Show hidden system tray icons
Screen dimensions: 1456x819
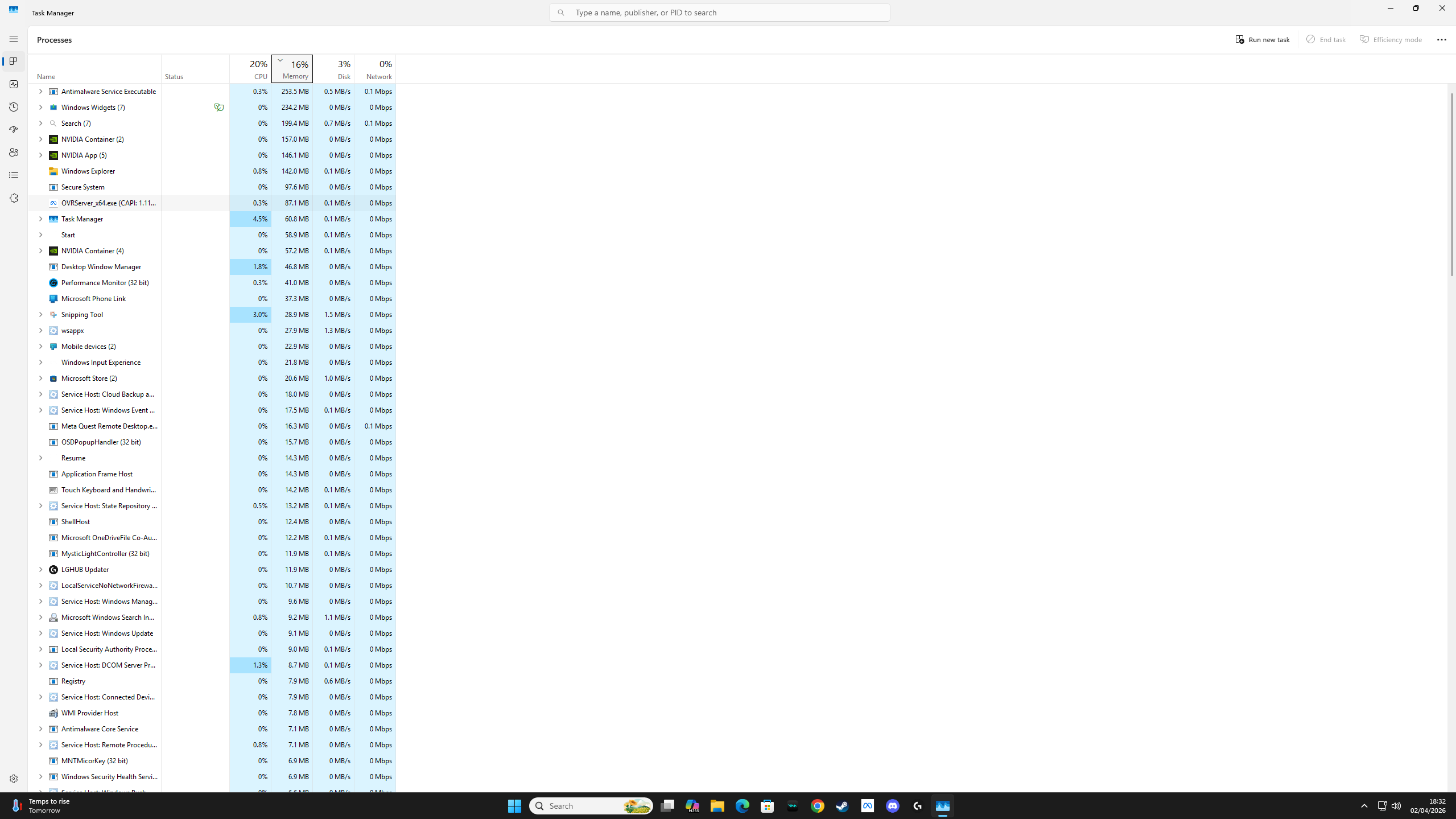1364,805
